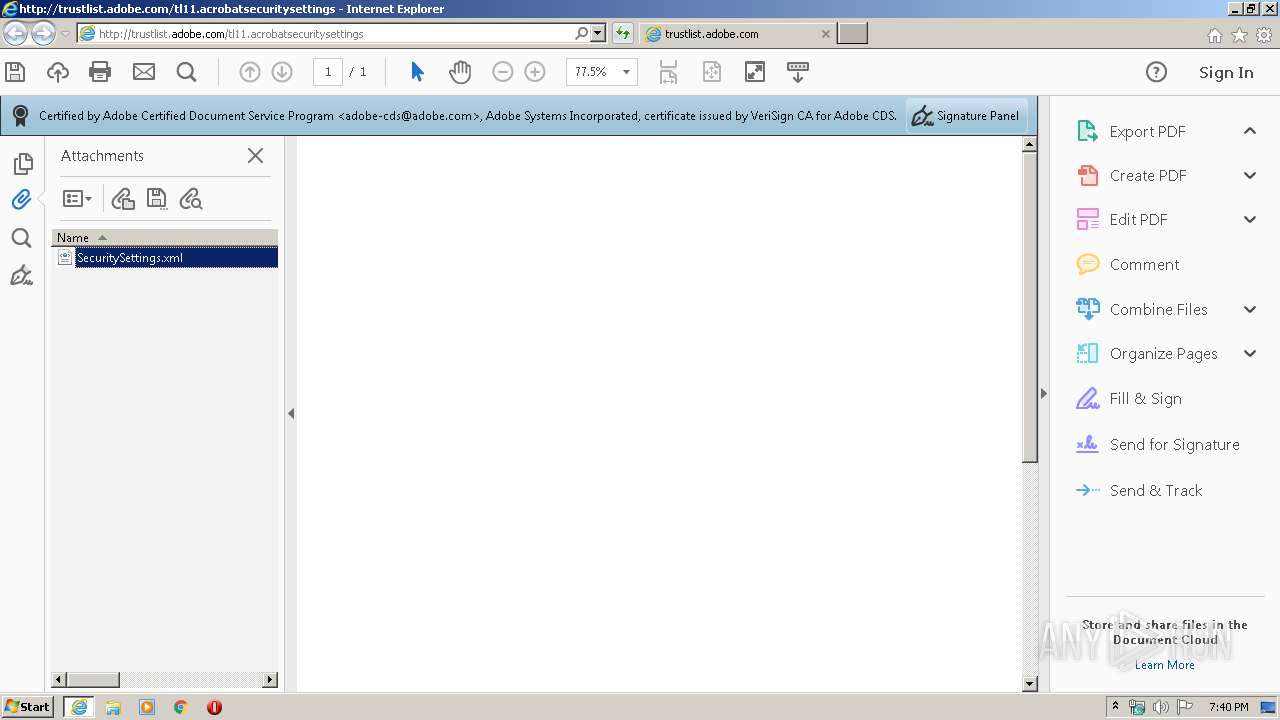Open Signatures panel pen icon

point(21,275)
